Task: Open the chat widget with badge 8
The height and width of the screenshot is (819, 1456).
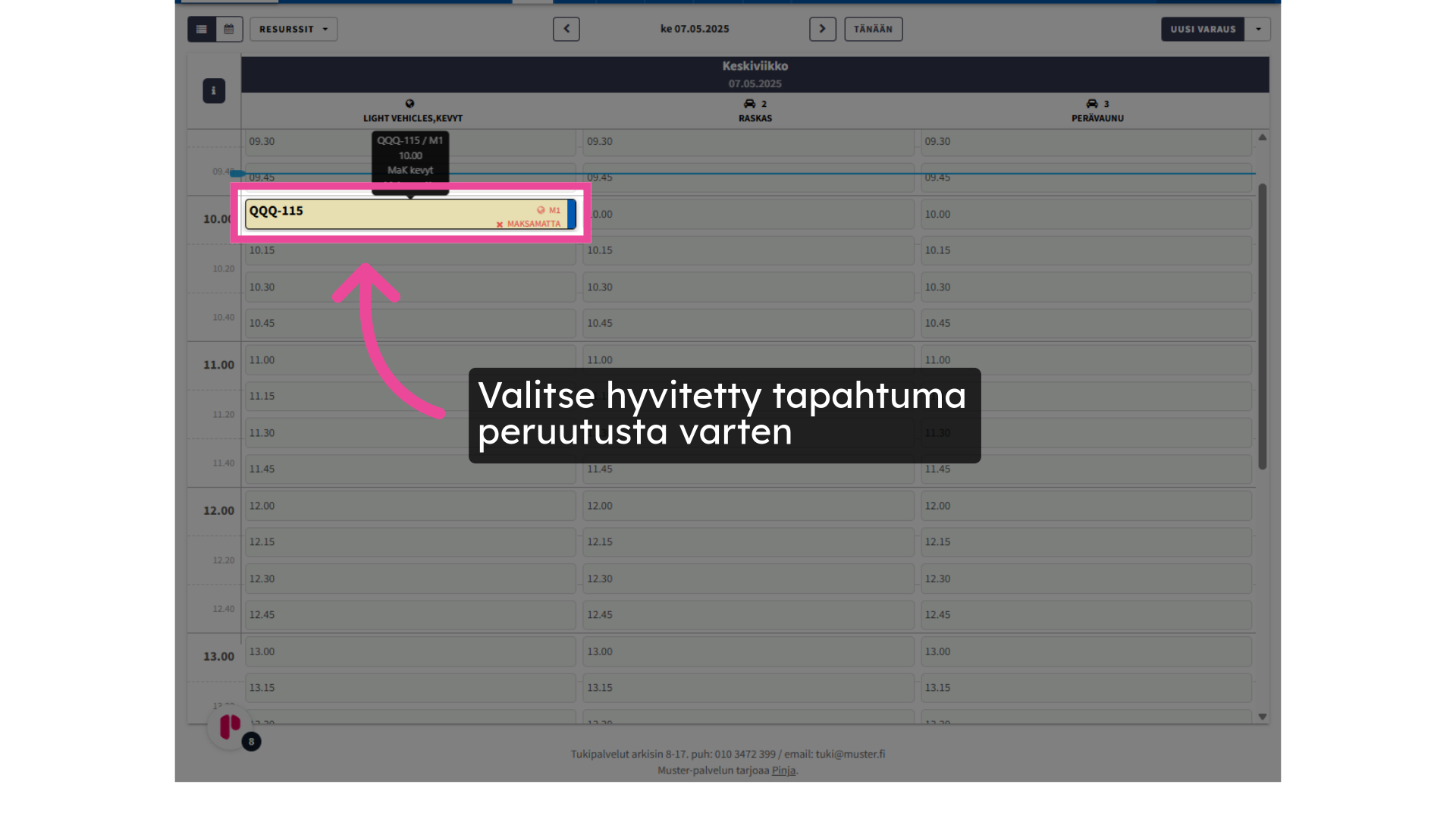Action: click(x=231, y=727)
